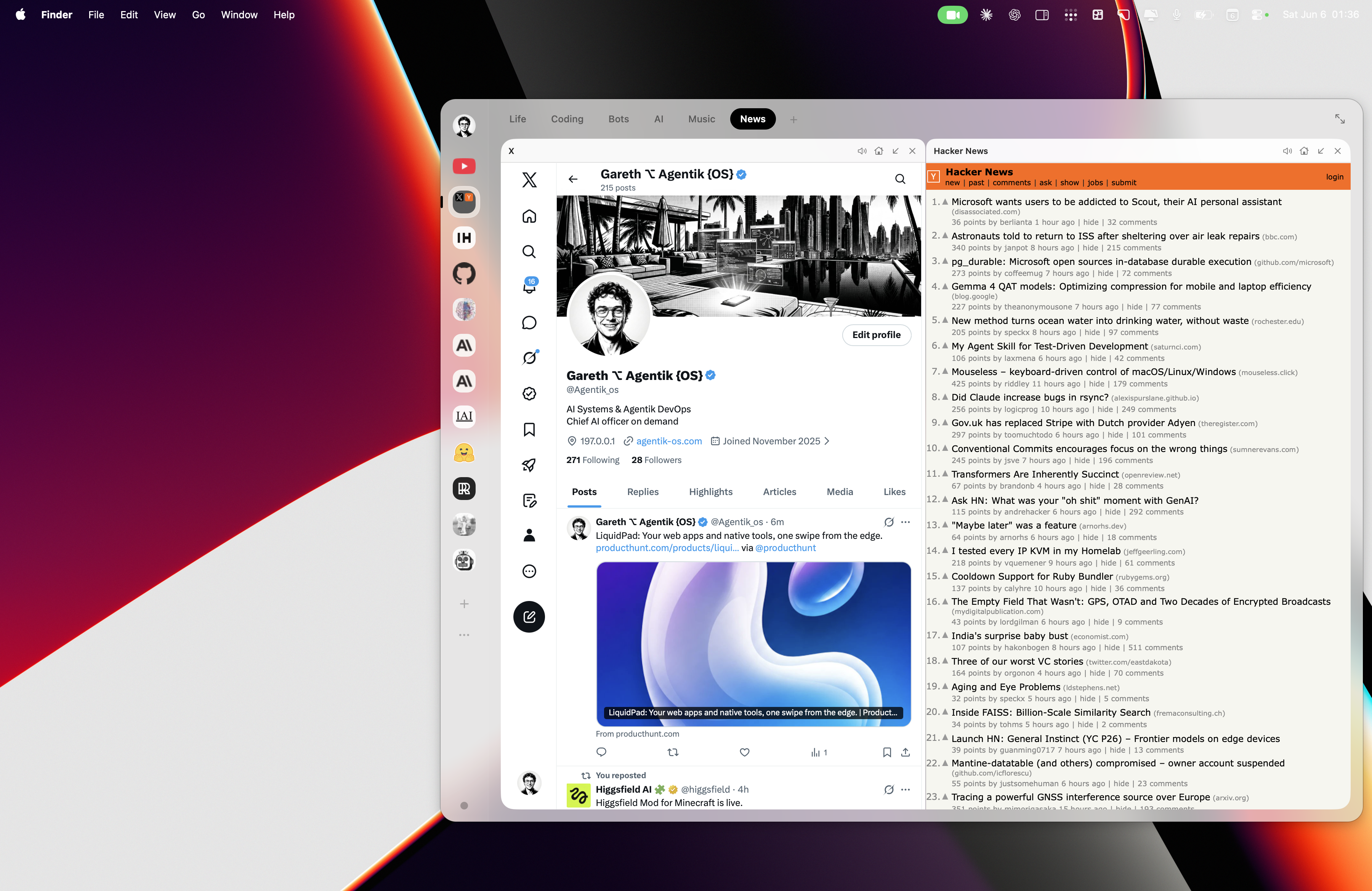This screenshot has width=1372, height=891.
Task: Open Hacker News 'past' nav link
Action: [x=976, y=183]
